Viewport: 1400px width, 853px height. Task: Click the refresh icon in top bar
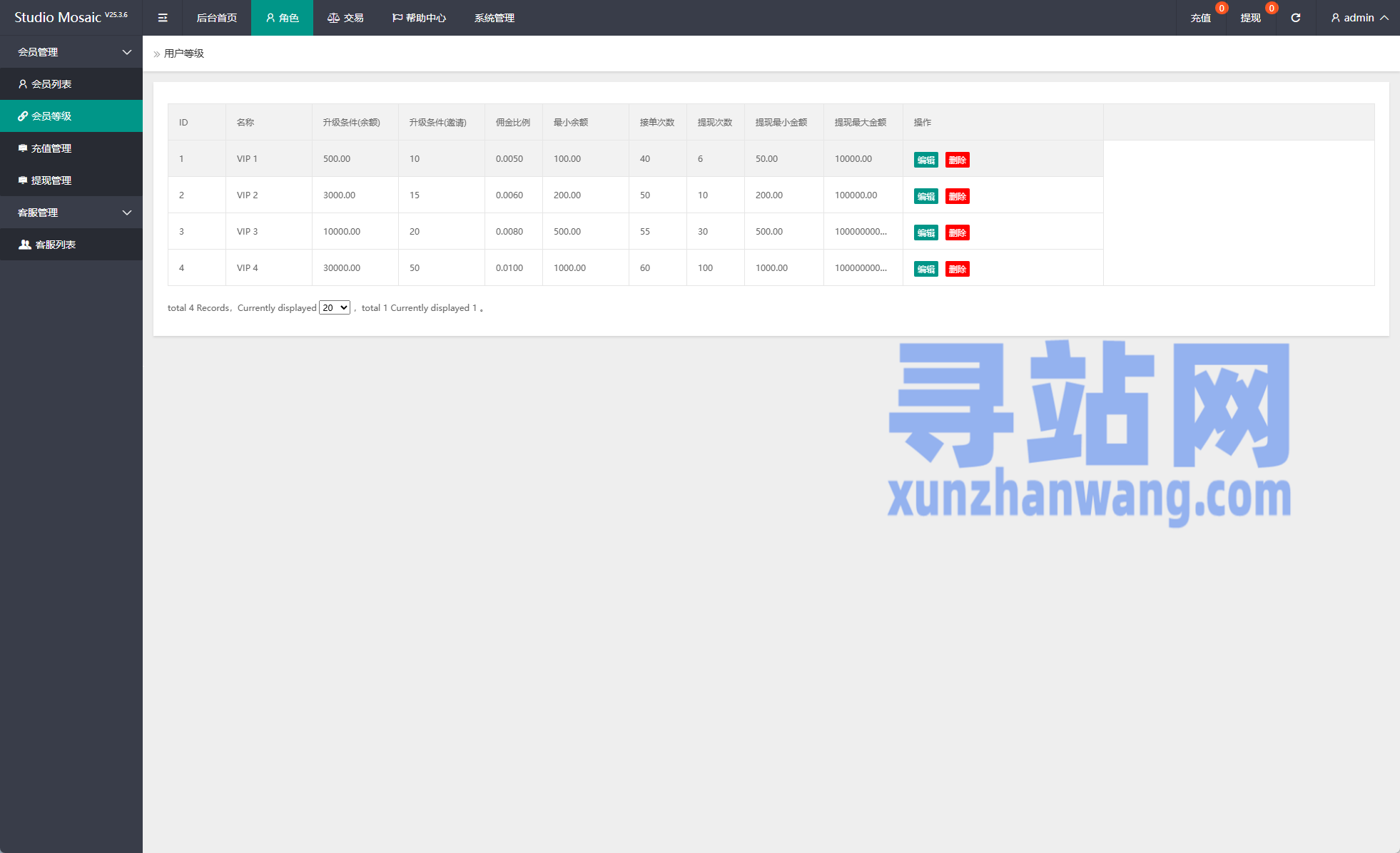click(1296, 18)
